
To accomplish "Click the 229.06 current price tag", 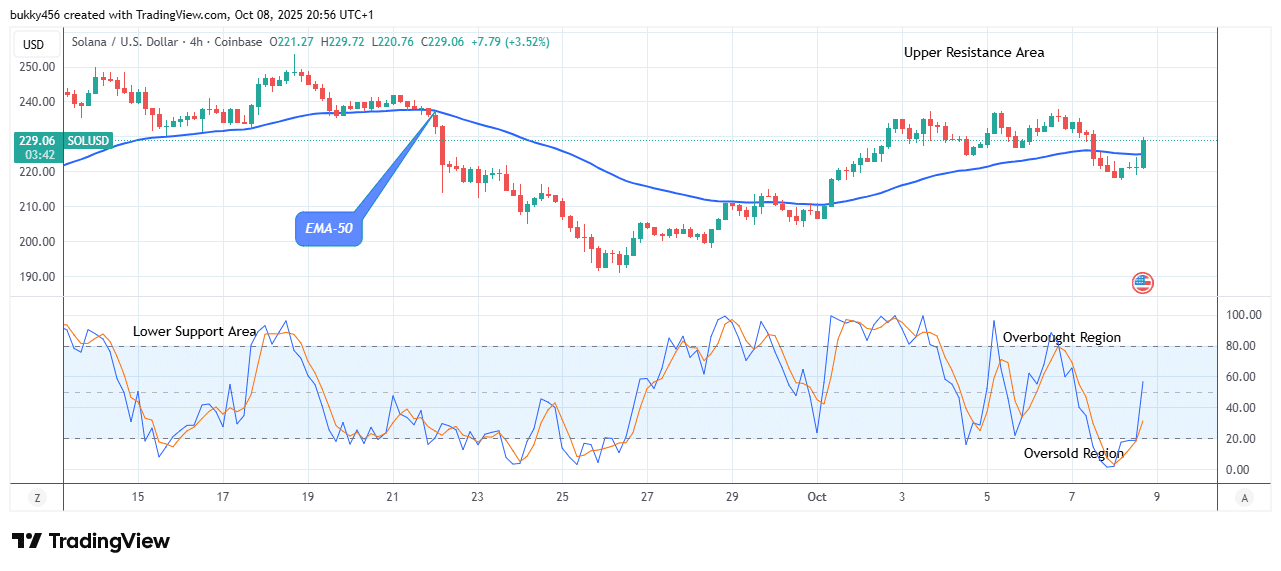I will pos(35,141).
